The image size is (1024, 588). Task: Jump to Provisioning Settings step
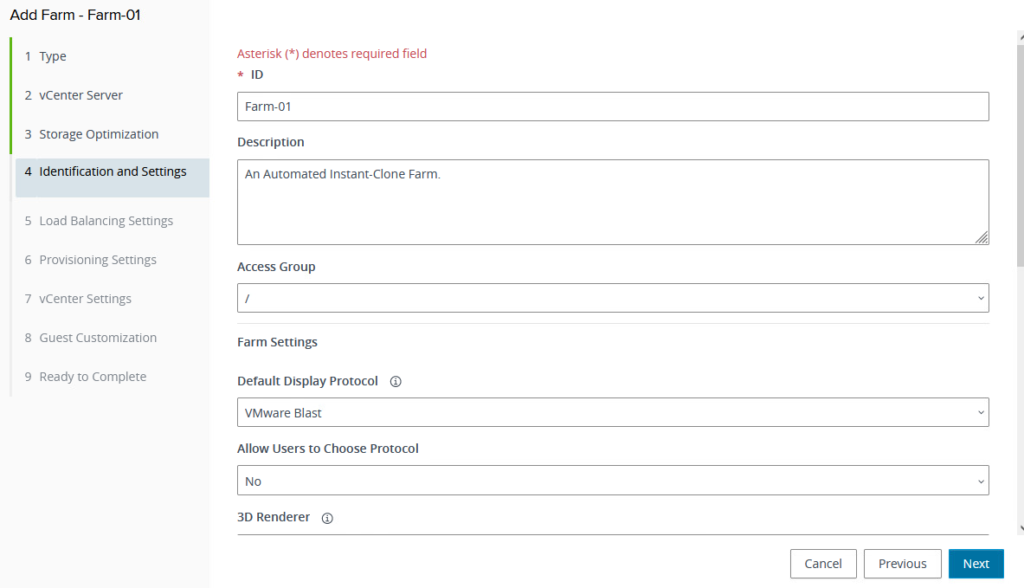(97, 260)
